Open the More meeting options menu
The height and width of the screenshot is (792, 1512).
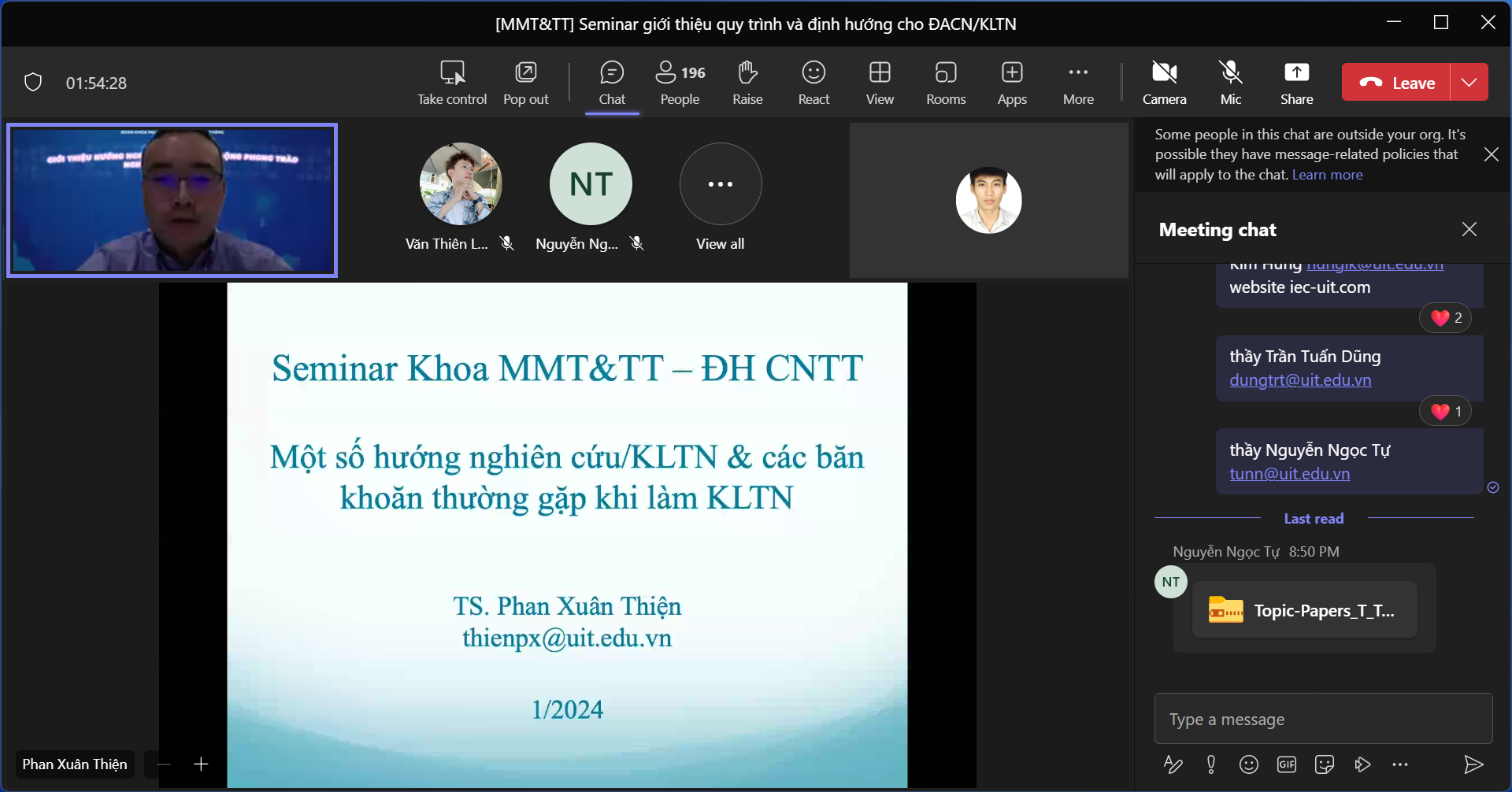(1078, 81)
